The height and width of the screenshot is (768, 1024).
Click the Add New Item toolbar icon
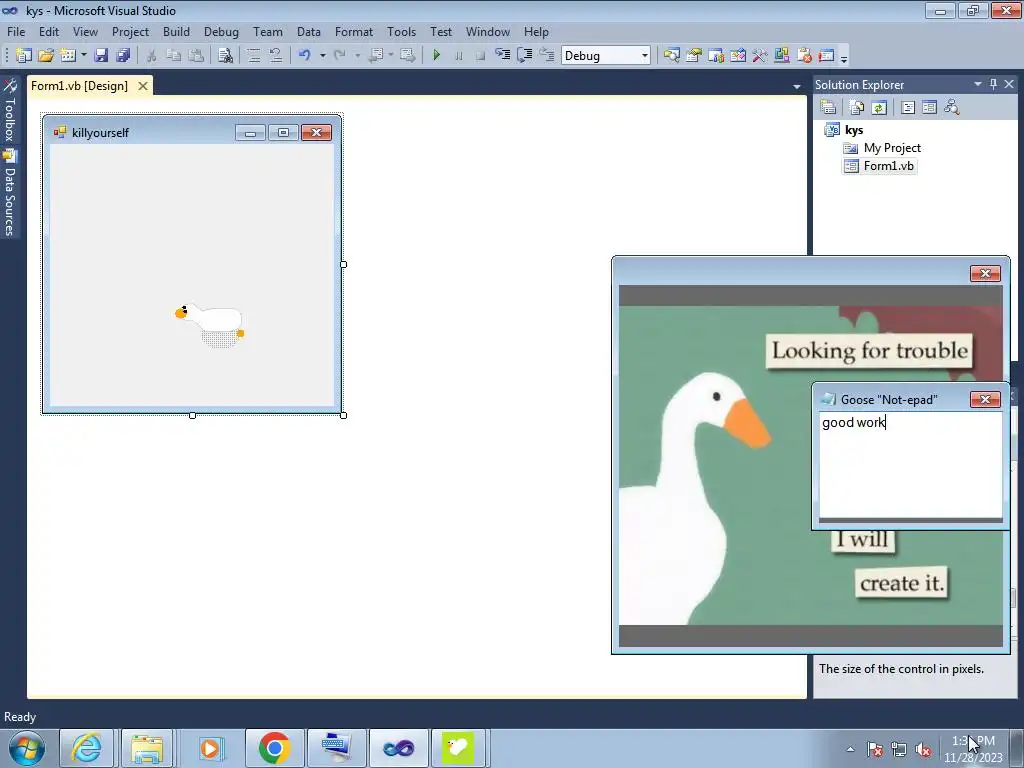click(68, 56)
